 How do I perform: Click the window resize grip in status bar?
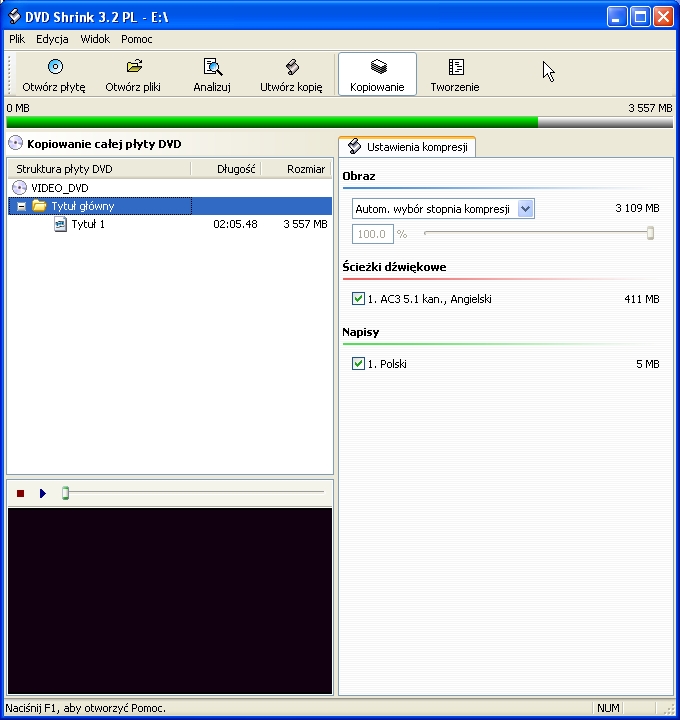668,709
